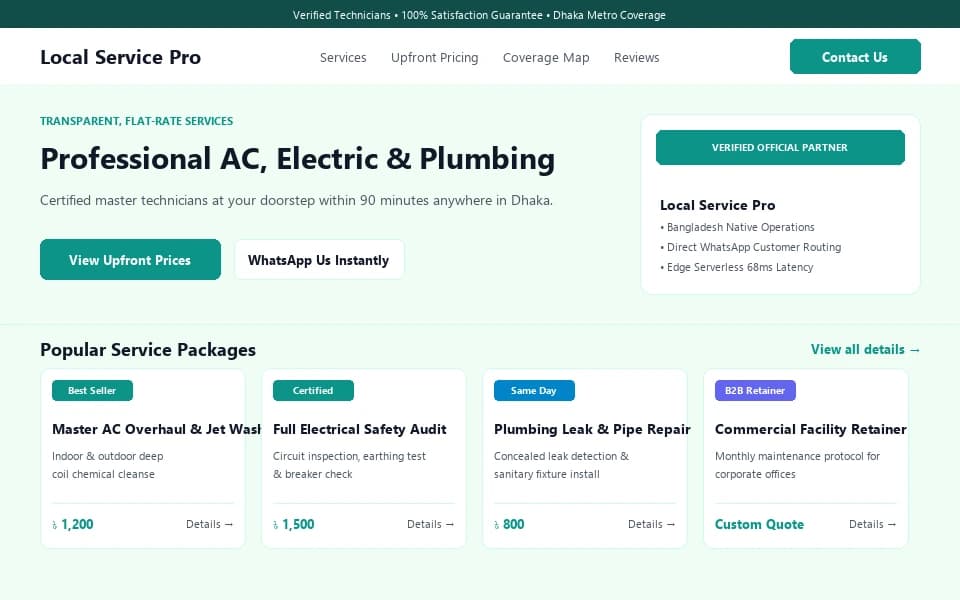This screenshot has width=960, height=600.
Task: Click the Best Seller badge
Action: (92, 391)
